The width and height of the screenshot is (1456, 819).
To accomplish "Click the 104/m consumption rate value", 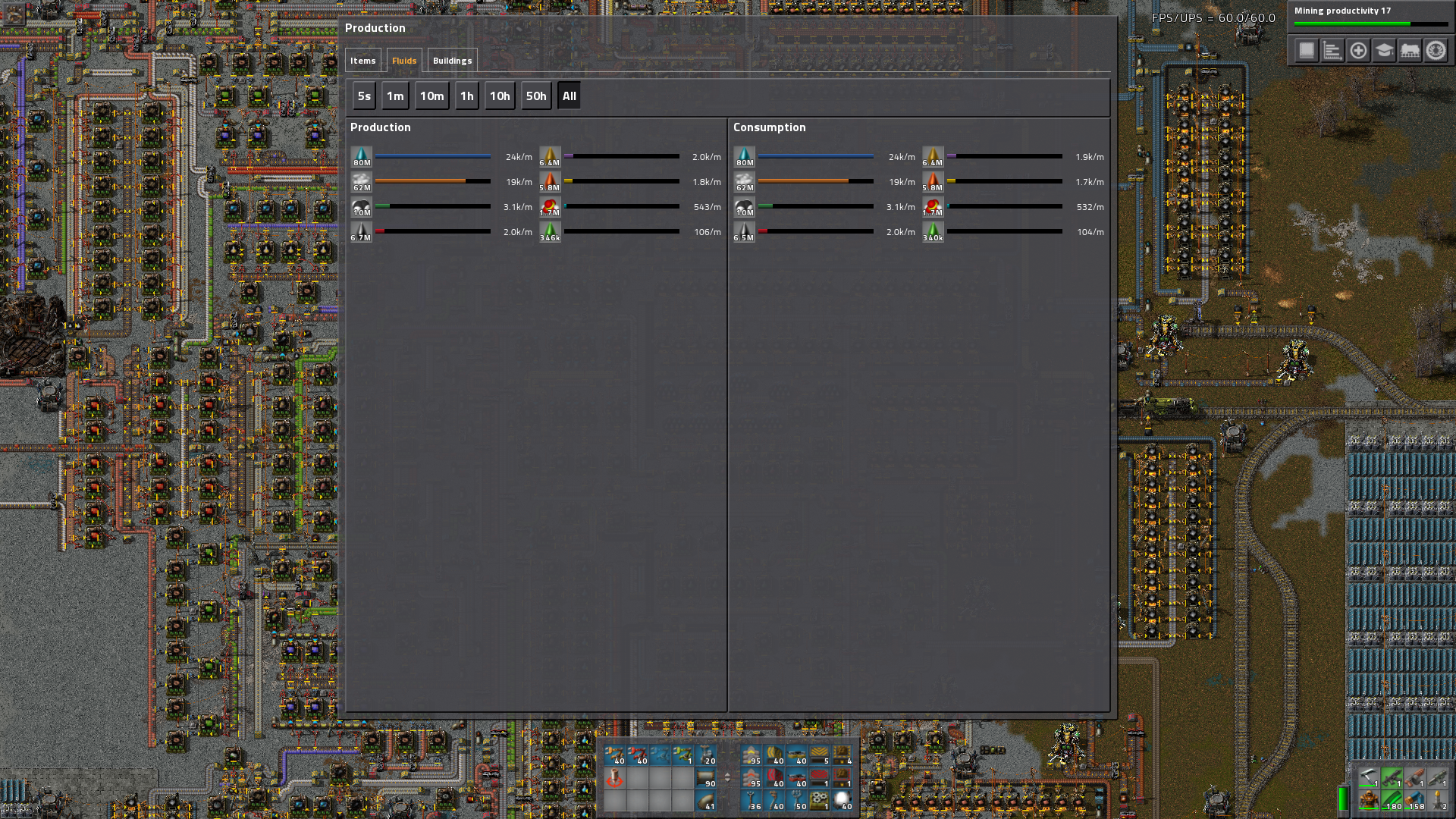I will (1090, 232).
